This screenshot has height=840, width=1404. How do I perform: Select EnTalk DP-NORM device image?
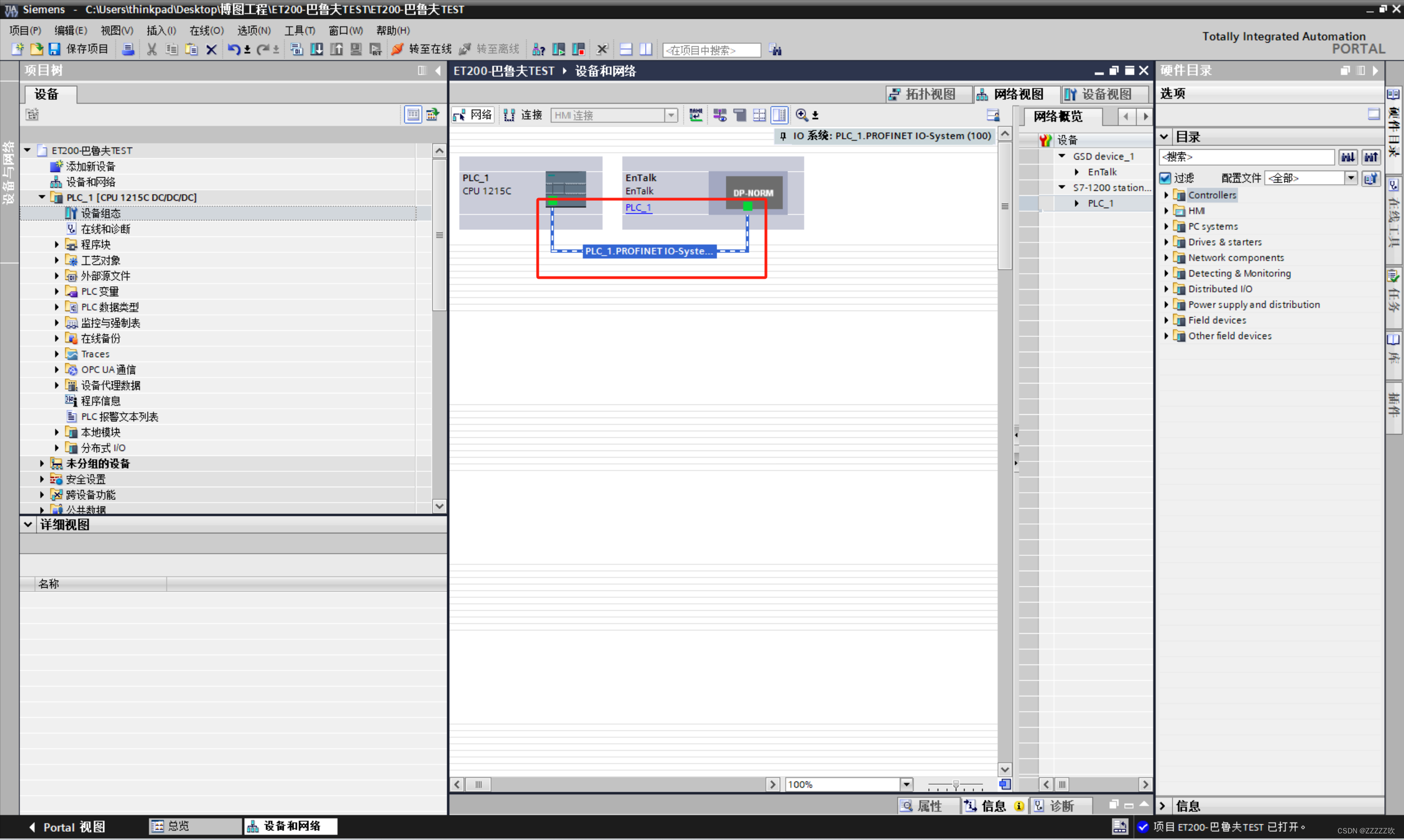[x=753, y=193]
